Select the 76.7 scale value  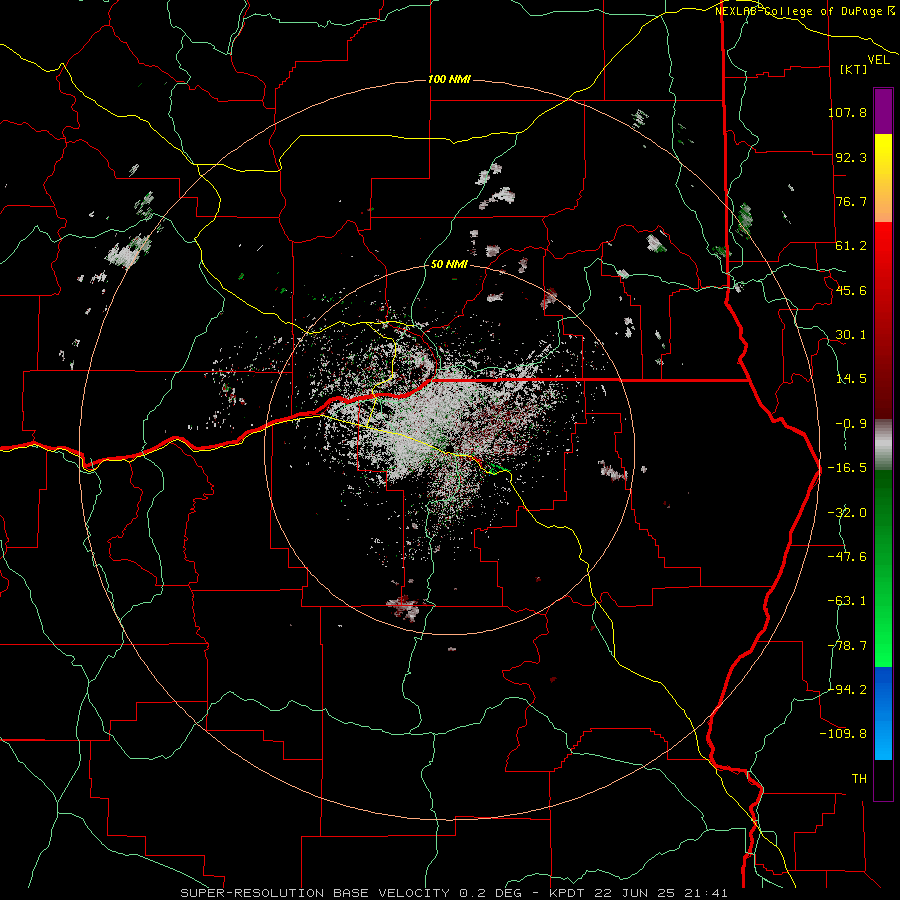pos(851,201)
